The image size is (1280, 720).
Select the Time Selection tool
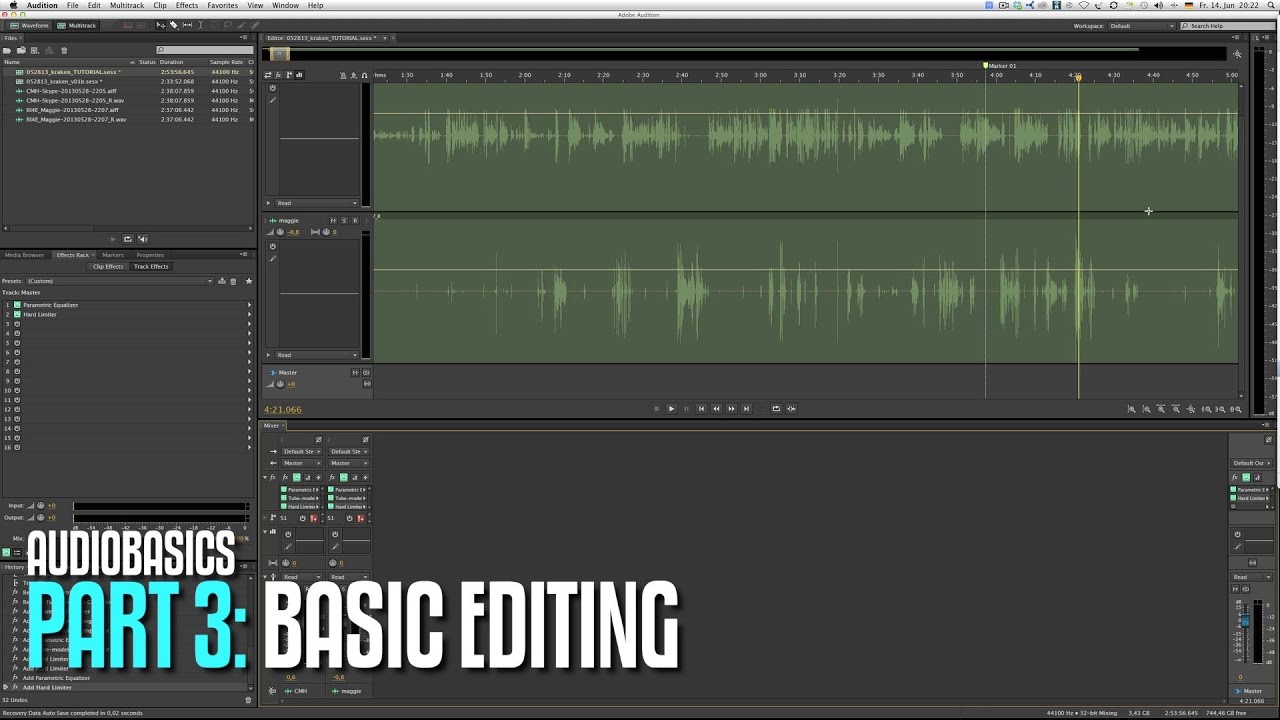coord(200,25)
